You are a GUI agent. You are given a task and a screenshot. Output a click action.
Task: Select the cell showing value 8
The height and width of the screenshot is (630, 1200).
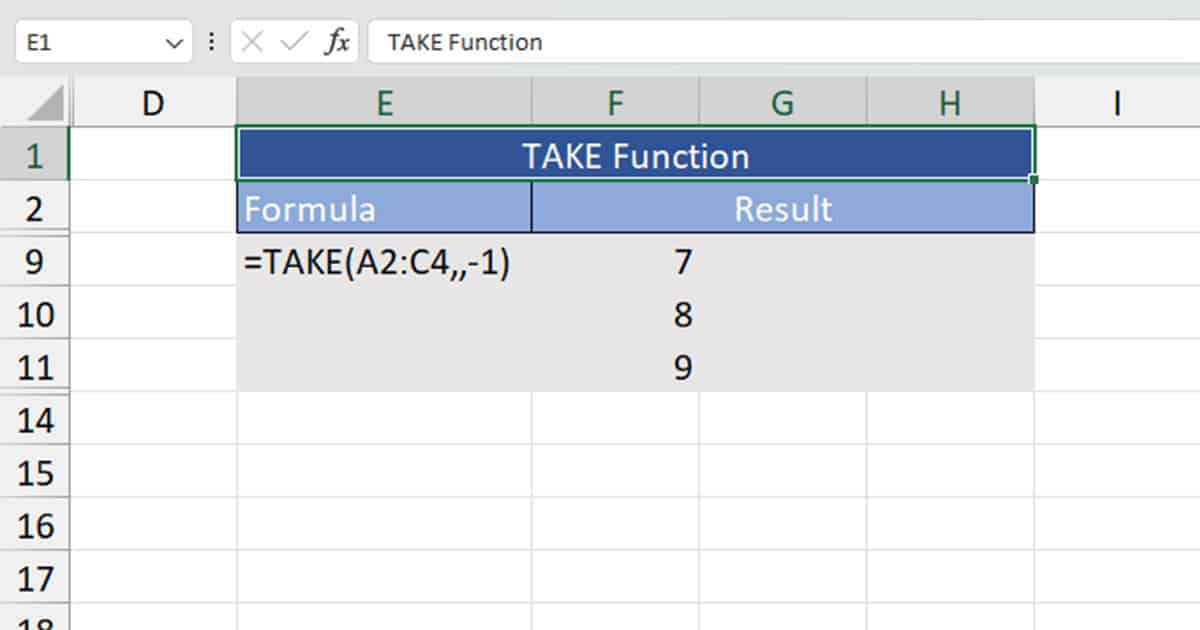coord(681,314)
